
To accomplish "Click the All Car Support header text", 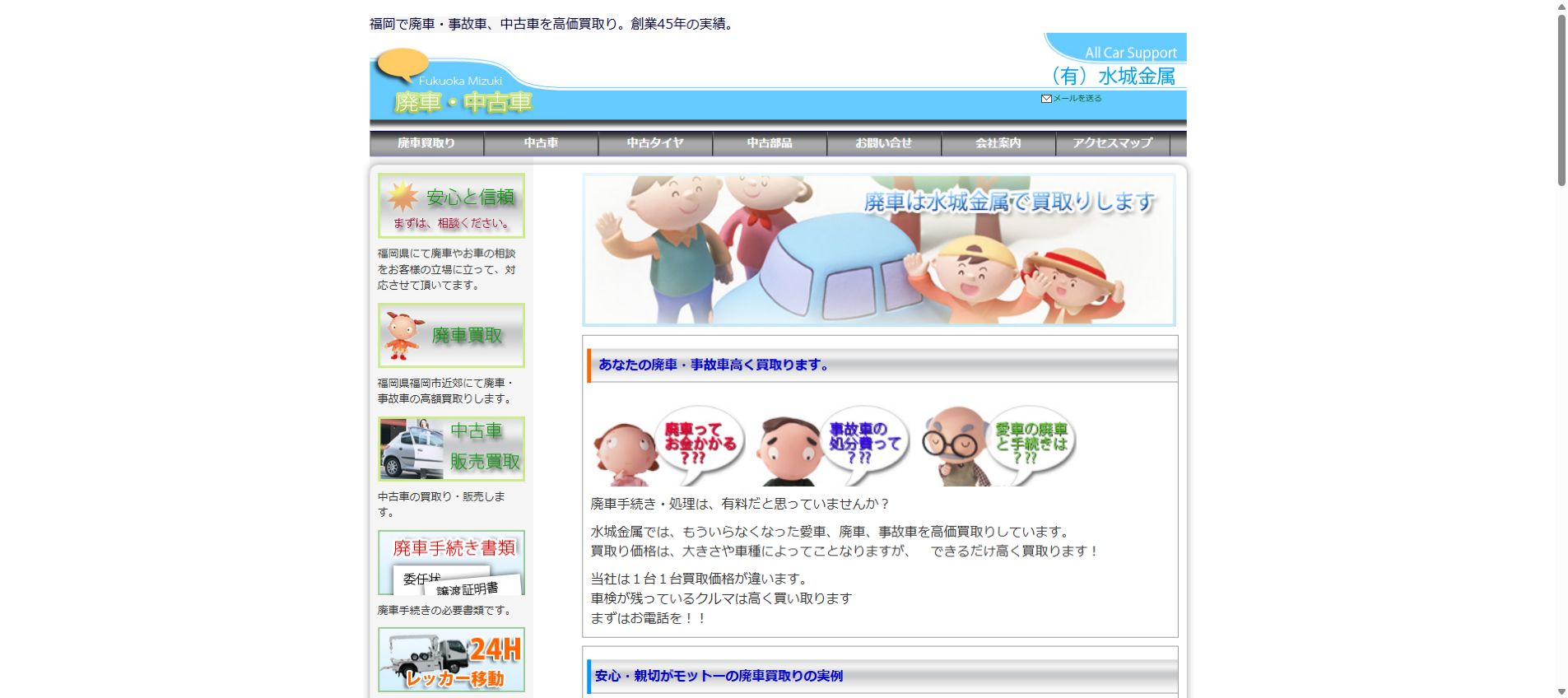I will 1131,53.
